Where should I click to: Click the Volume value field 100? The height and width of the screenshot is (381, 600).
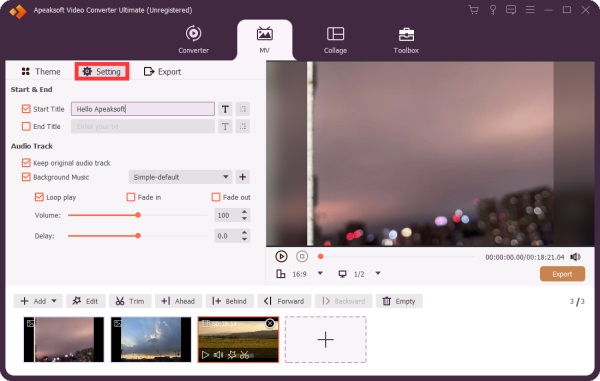227,215
